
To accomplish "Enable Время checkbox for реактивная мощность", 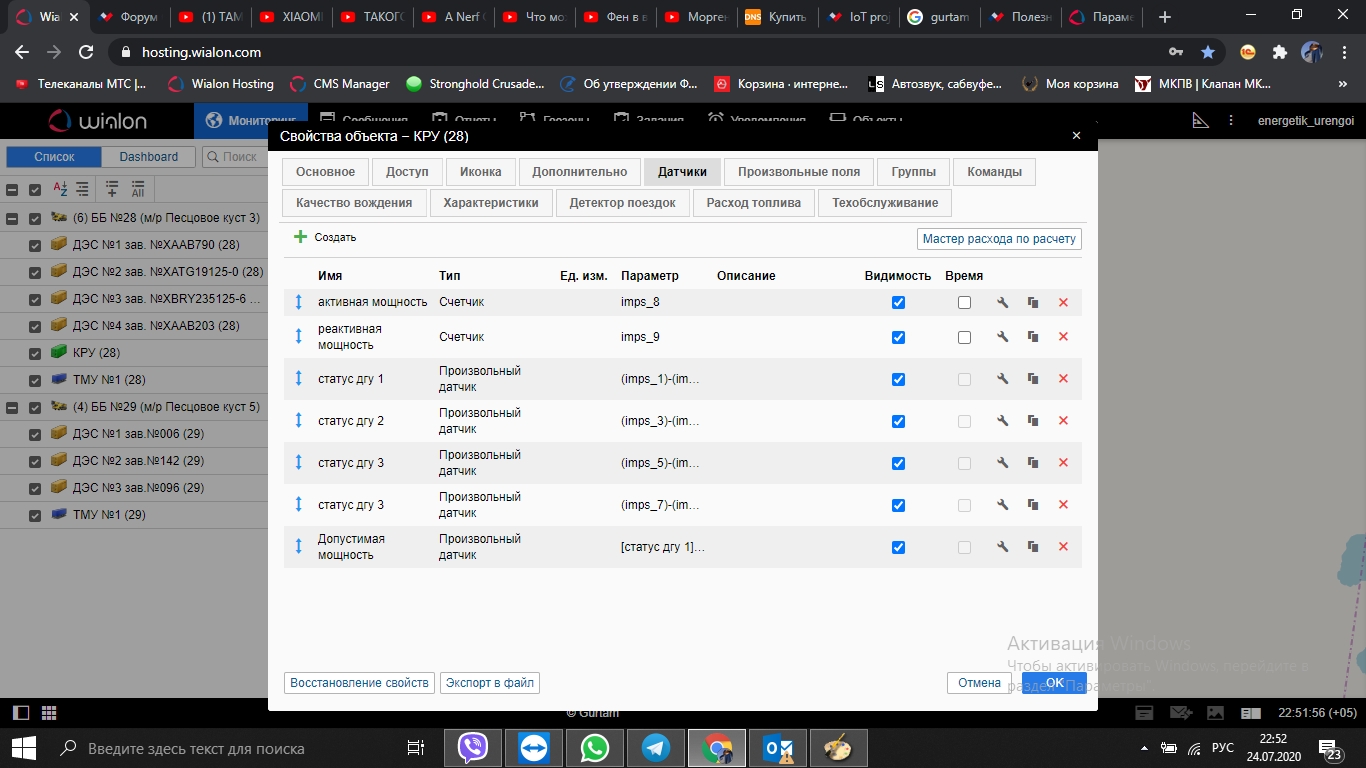I will (964, 337).
